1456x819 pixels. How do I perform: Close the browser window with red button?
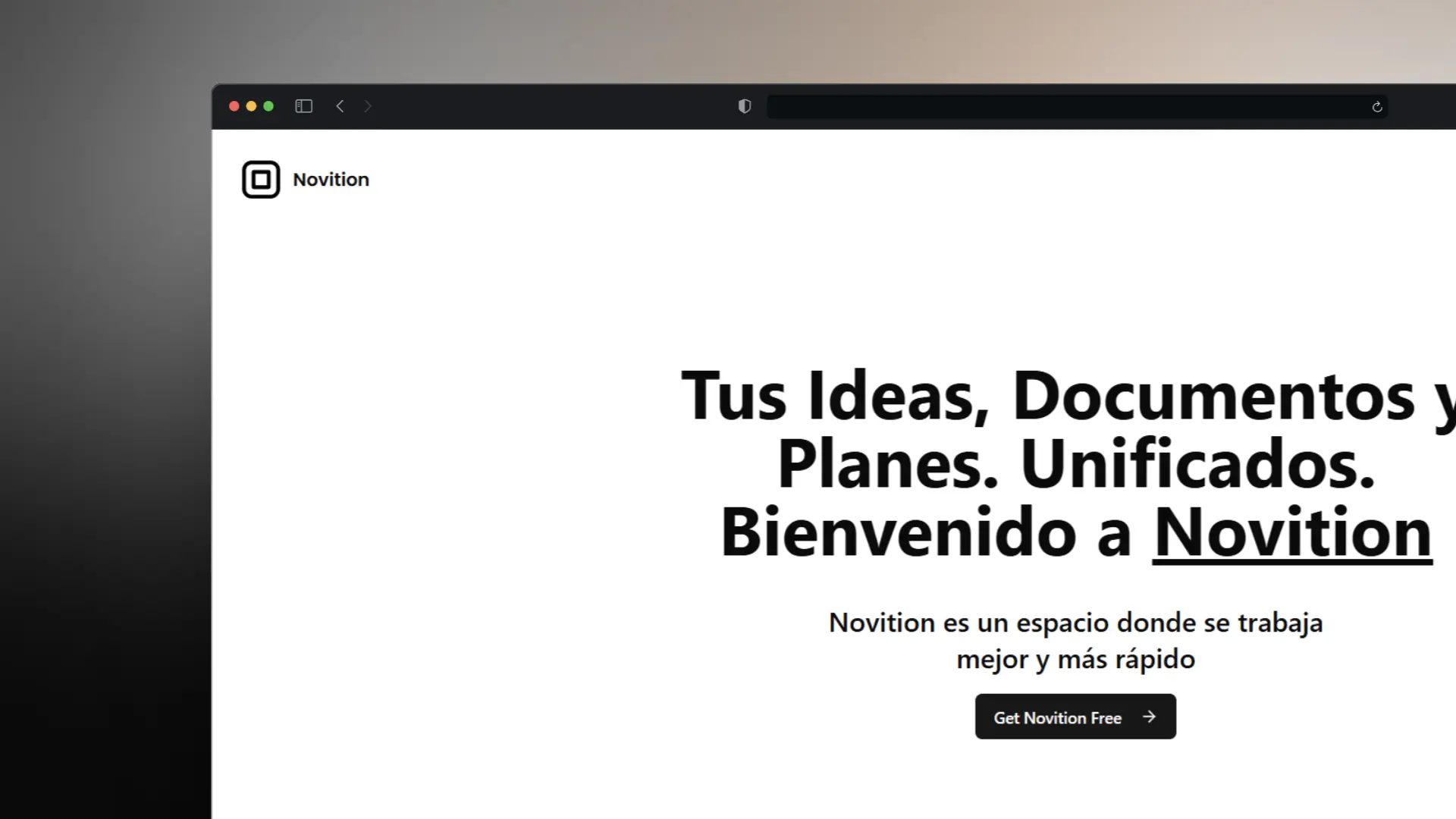coord(234,106)
